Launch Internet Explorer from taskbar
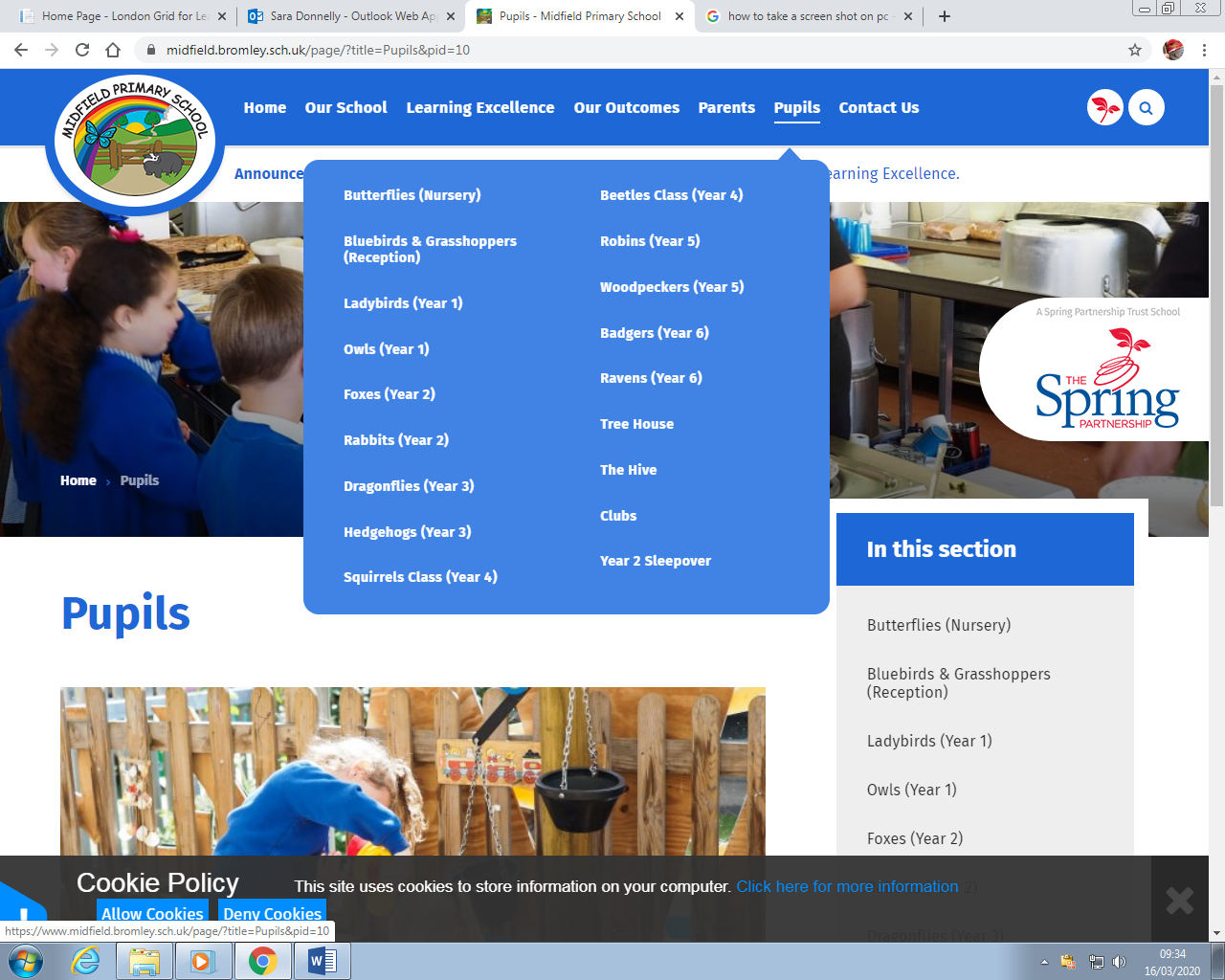The width and height of the screenshot is (1225, 980). tap(86, 961)
